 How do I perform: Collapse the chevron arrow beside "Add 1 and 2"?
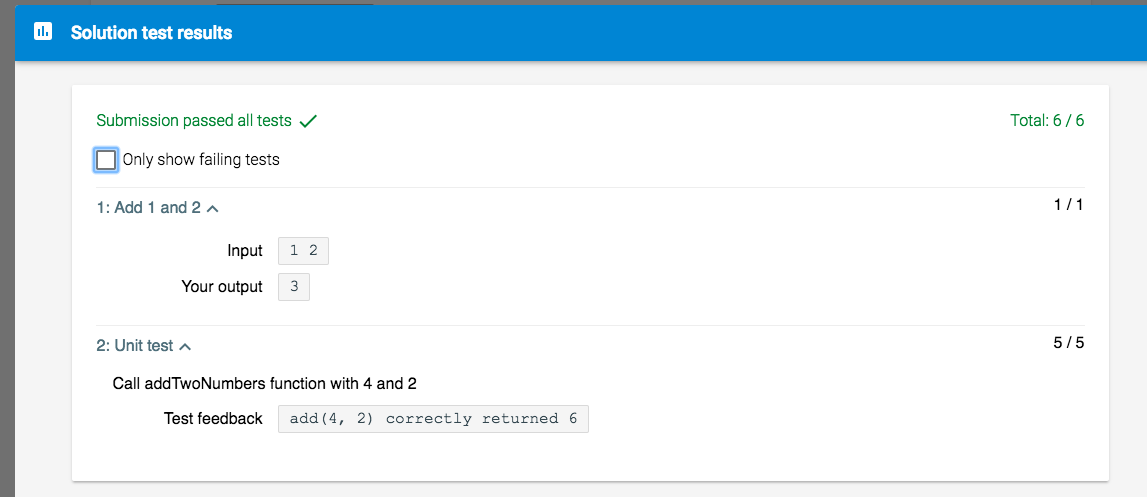[212, 209]
